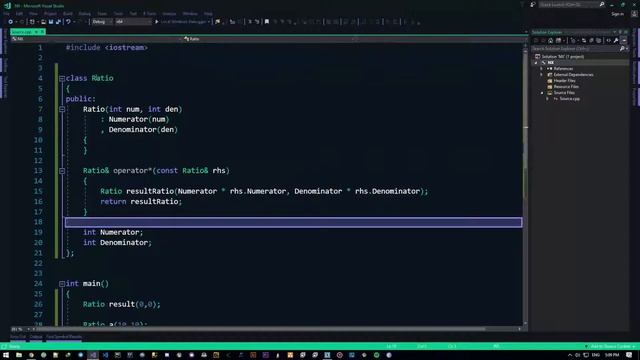Close the Source.cpp editor tab

(x=42, y=32)
